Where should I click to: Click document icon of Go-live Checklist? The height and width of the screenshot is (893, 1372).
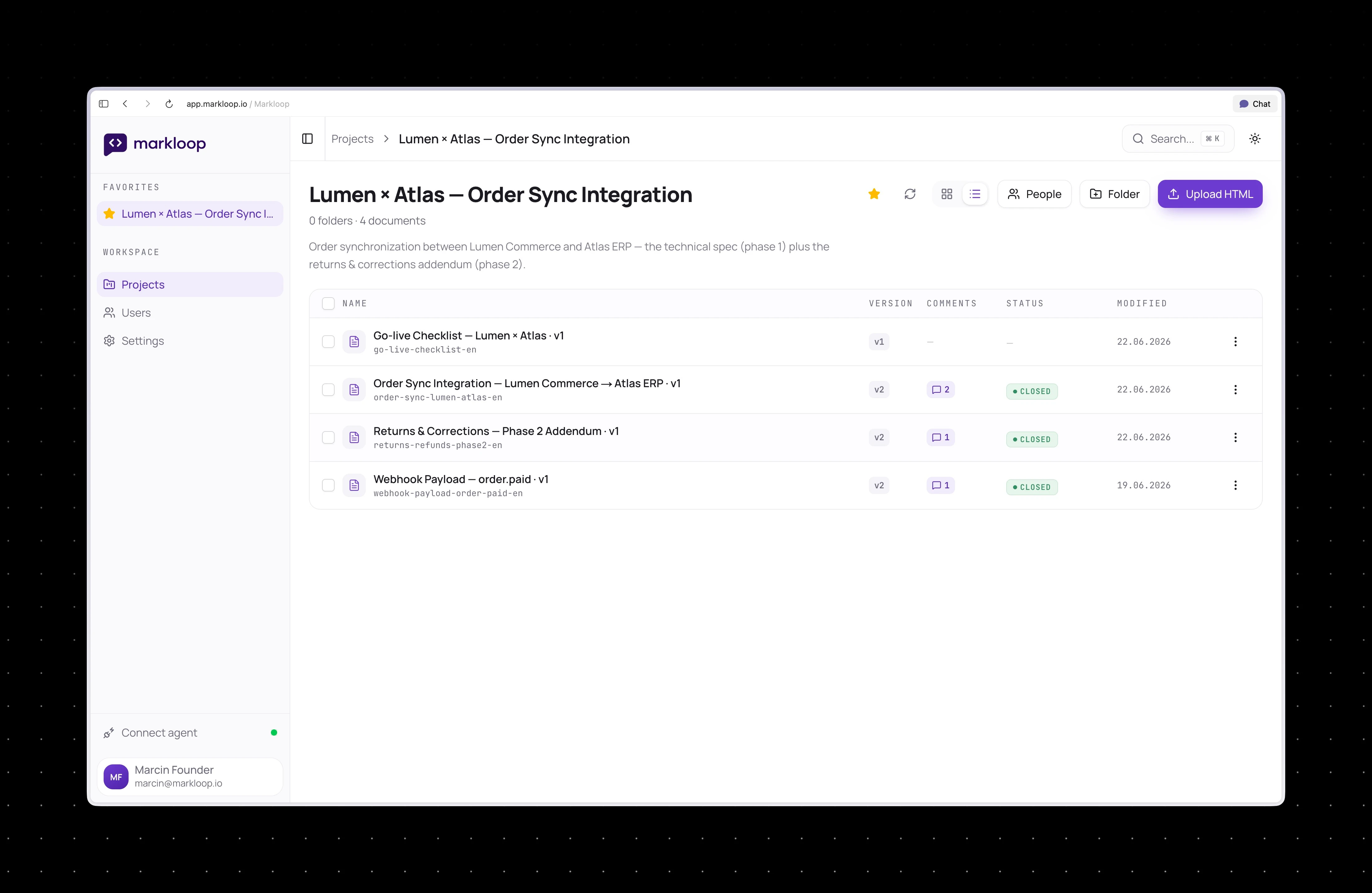[354, 342]
